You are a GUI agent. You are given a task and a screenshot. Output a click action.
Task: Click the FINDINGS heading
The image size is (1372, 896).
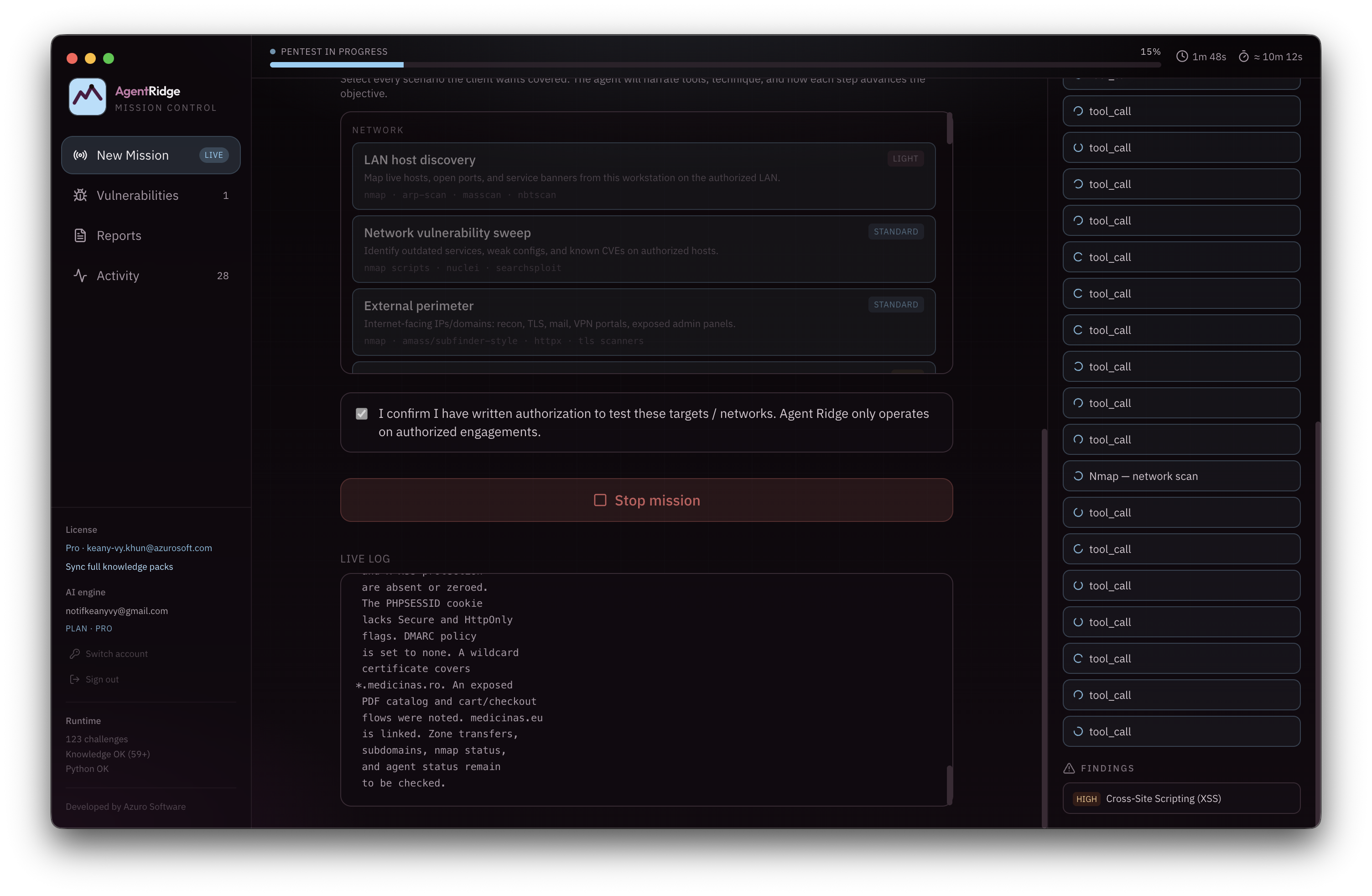pos(1107,768)
